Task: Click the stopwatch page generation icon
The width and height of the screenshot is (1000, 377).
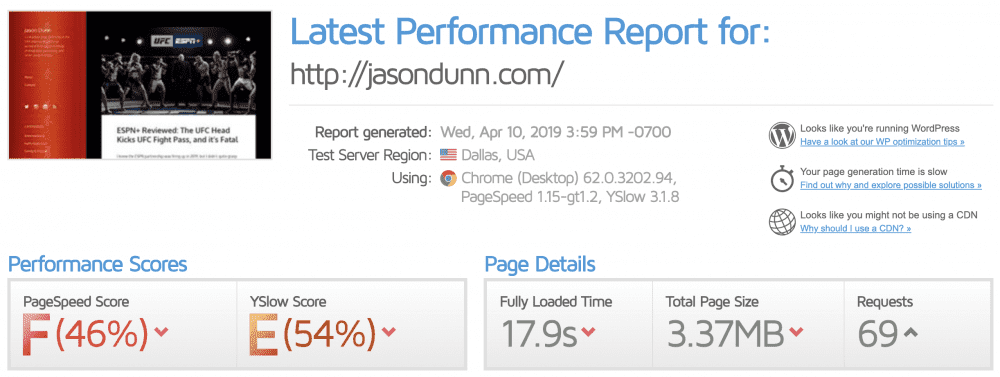Action: pyautogui.click(x=781, y=179)
